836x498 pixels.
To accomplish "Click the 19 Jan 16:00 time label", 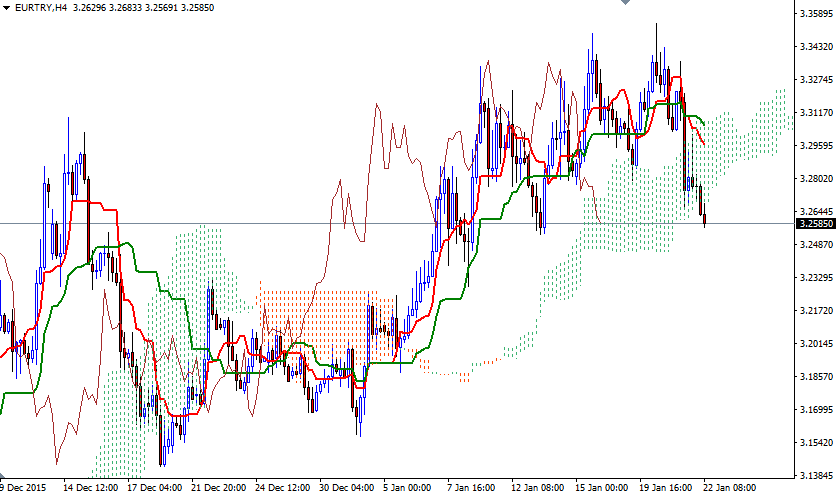I will pos(665,488).
